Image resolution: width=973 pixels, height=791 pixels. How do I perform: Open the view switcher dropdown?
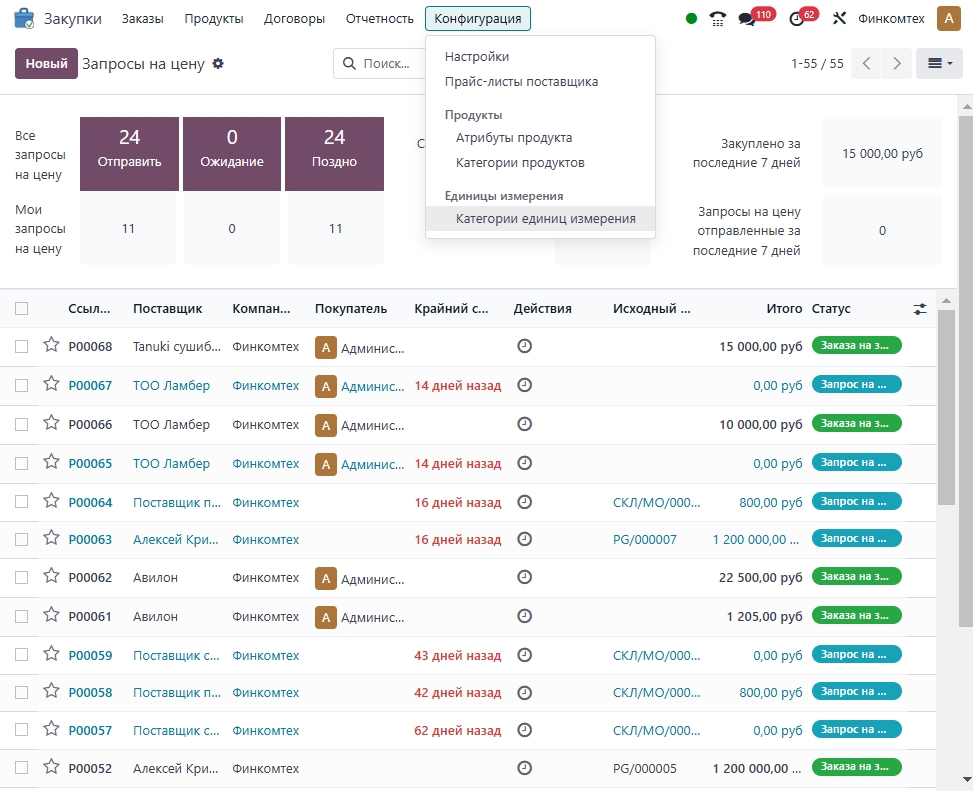tap(940, 64)
